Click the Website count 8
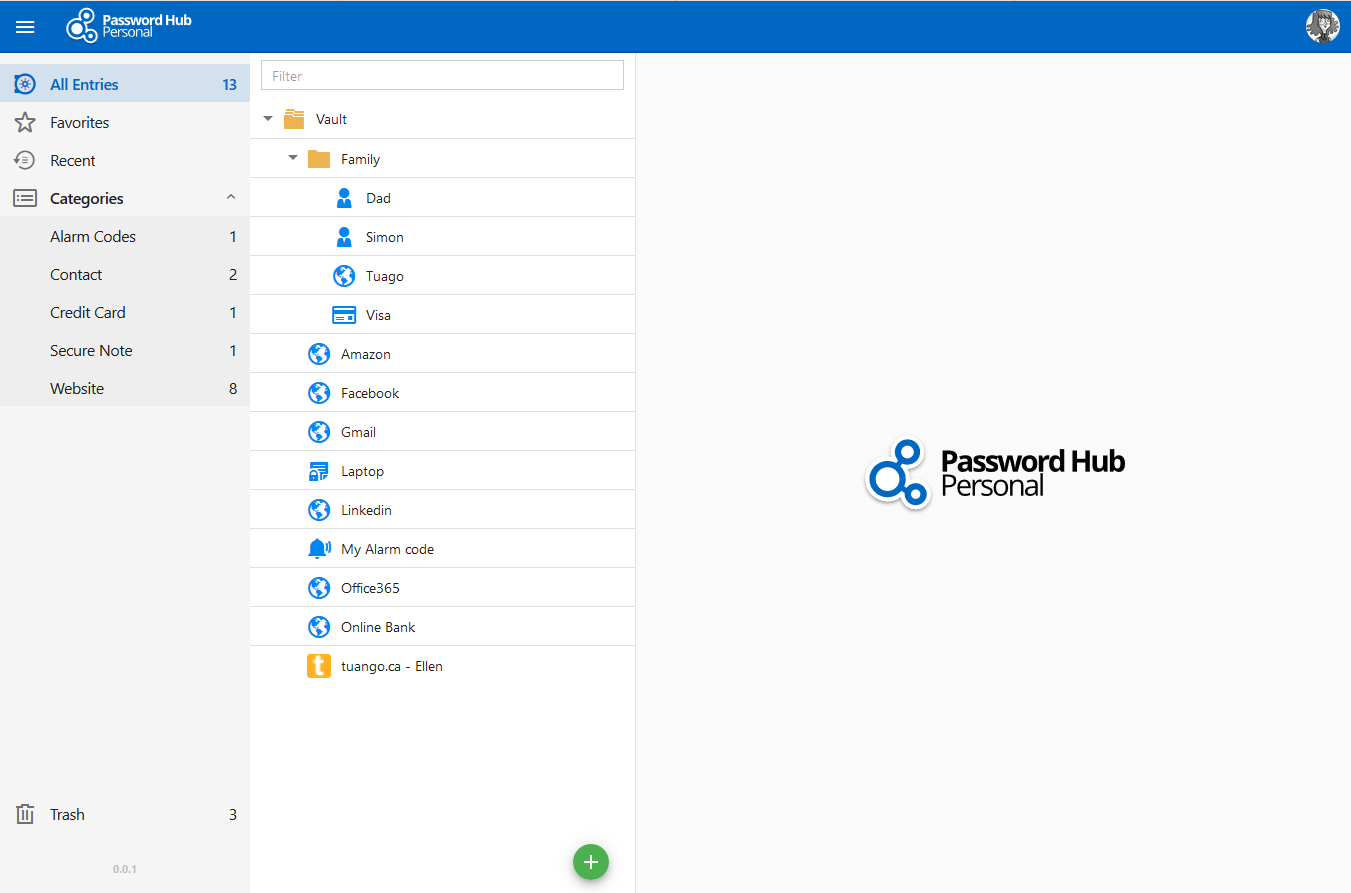The height and width of the screenshot is (893, 1351). coord(233,389)
